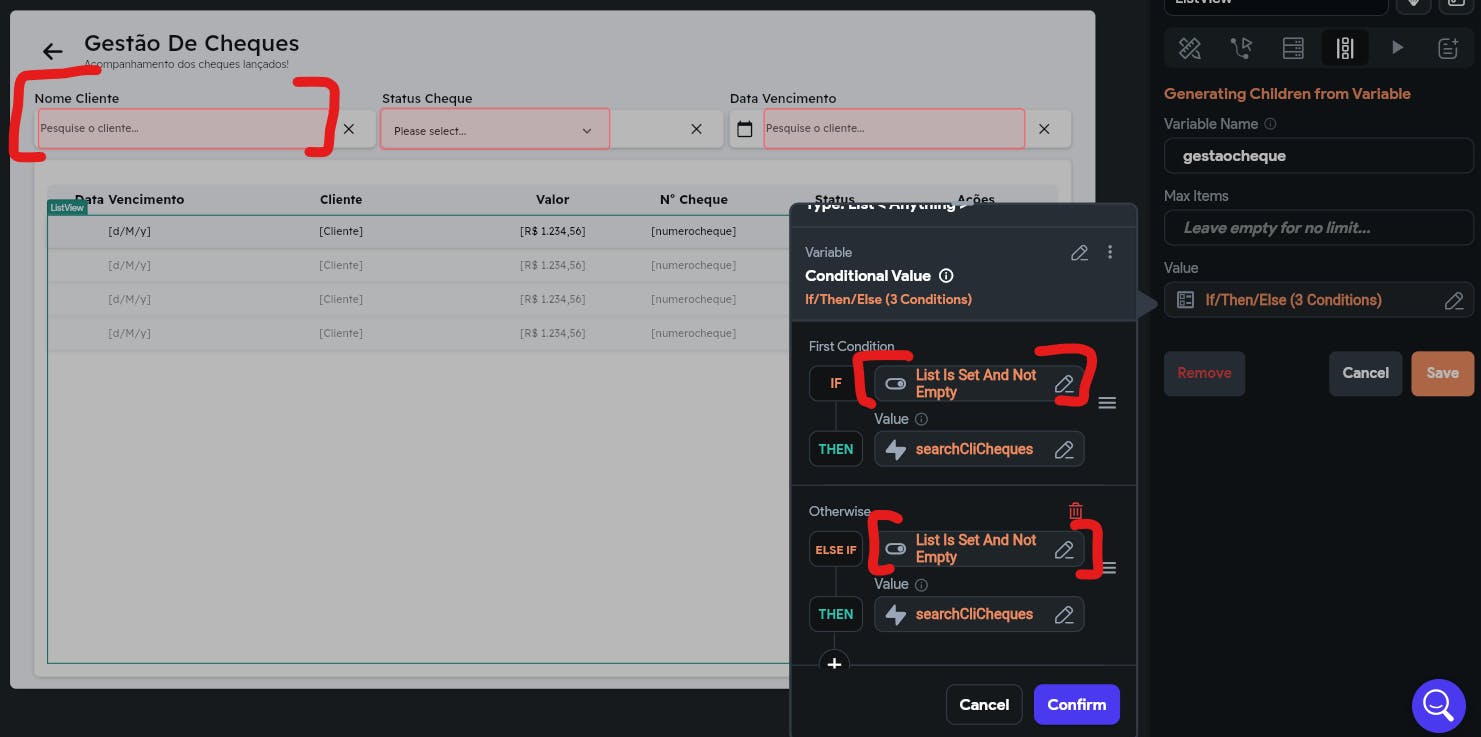
Task: Open the Backend Query database tab icon
Action: click(x=1293, y=47)
